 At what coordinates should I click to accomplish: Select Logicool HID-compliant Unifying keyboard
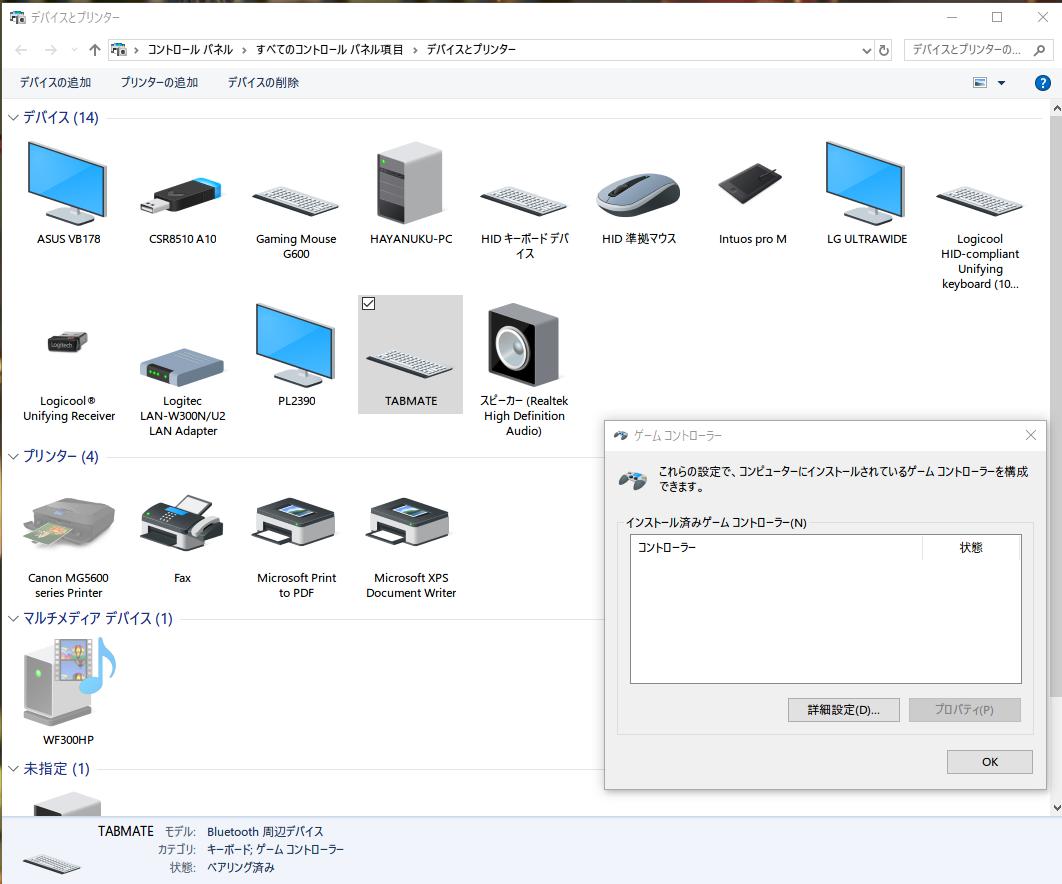(x=979, y=201)
